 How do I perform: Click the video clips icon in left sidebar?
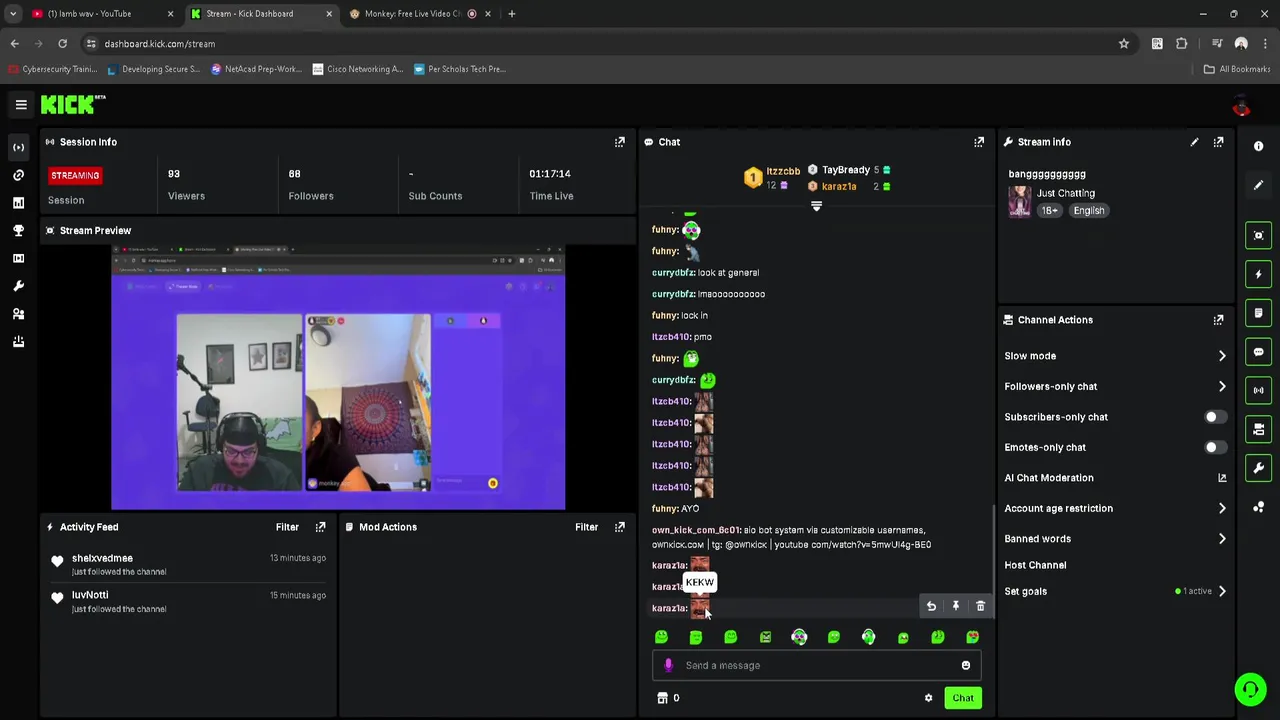coord(18,258)
